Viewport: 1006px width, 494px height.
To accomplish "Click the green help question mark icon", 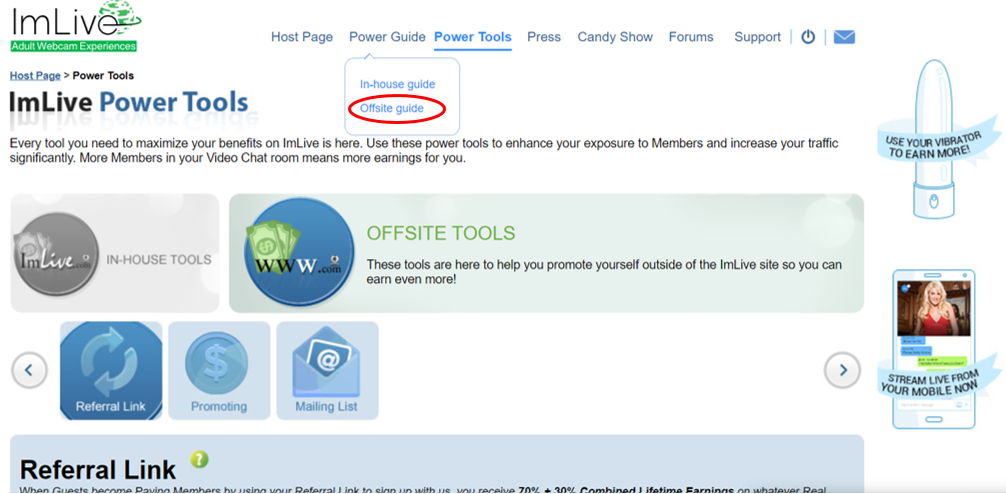I will click(200, 459).
